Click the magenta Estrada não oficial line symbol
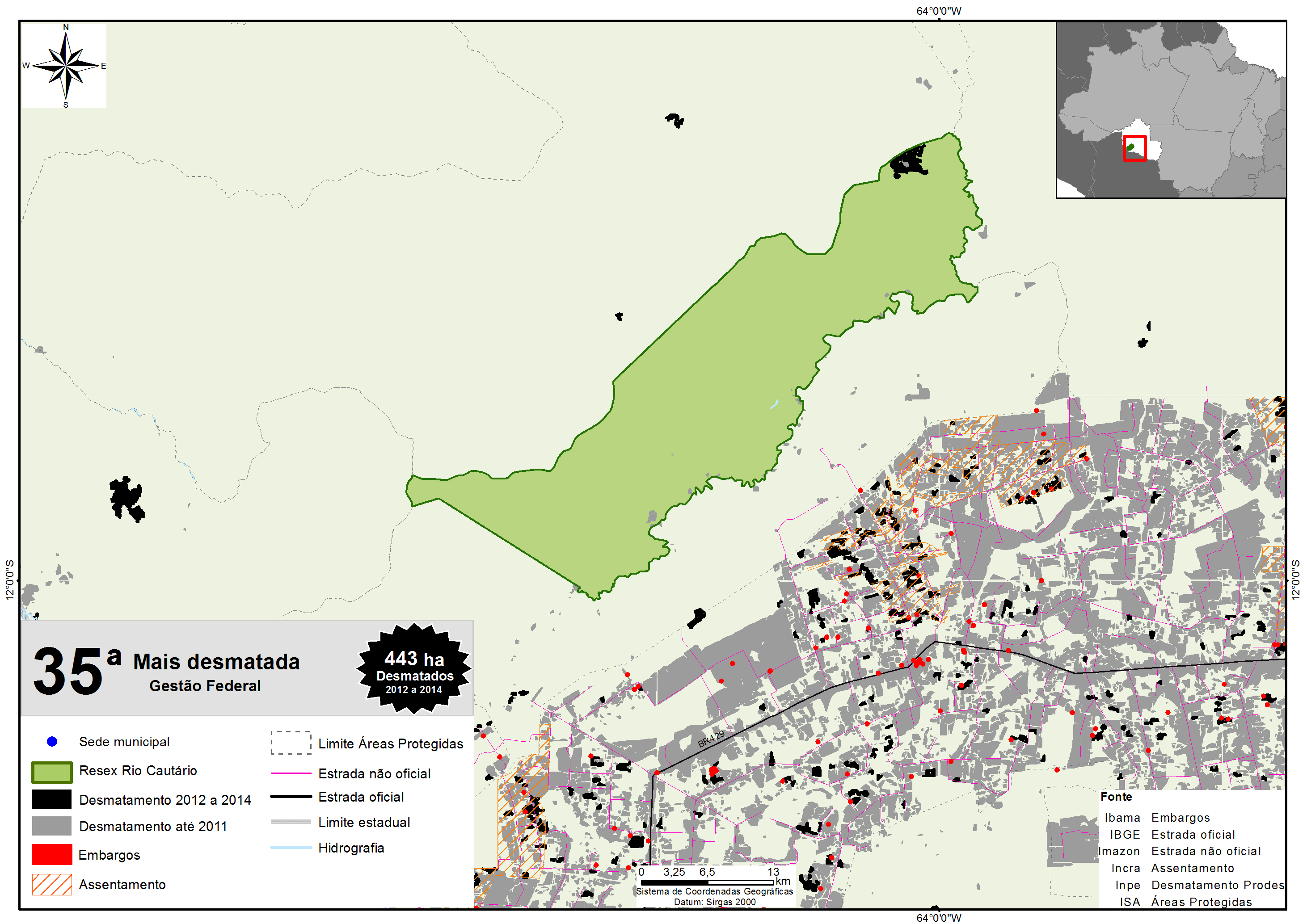This screenshot has height=924, width=1307. coord(291,773)
